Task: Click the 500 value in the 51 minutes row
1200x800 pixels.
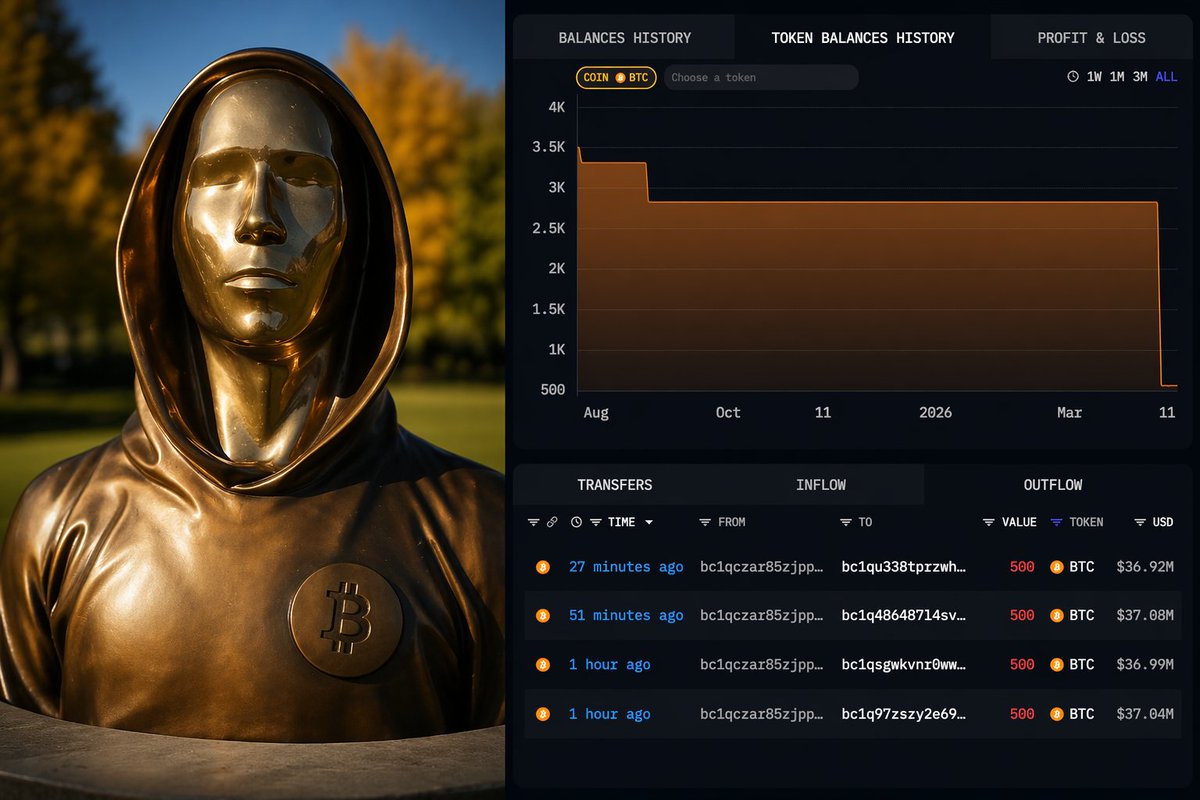Action: (x=1022, y=616)
